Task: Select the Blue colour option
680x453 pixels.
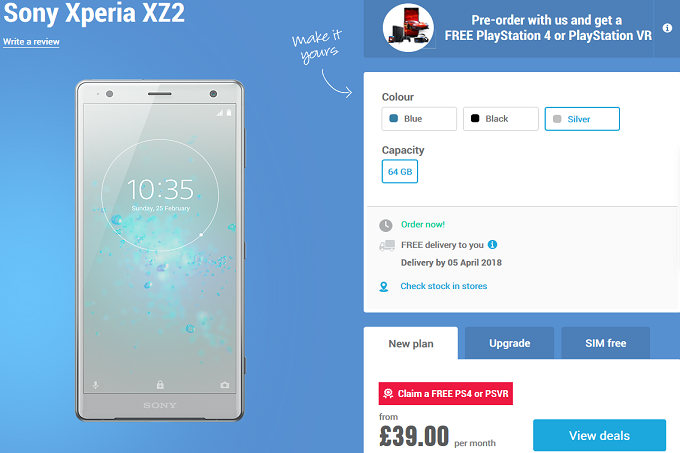Action: (x=419, y=119)
